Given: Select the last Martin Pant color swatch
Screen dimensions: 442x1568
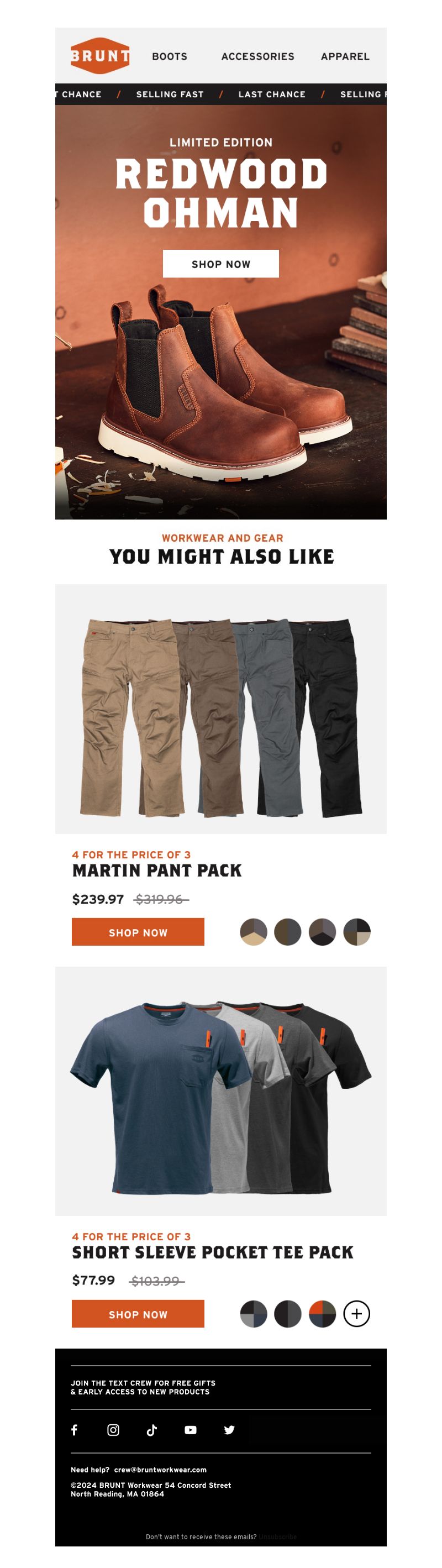Looking at the screenshot, I should point(357,932).
